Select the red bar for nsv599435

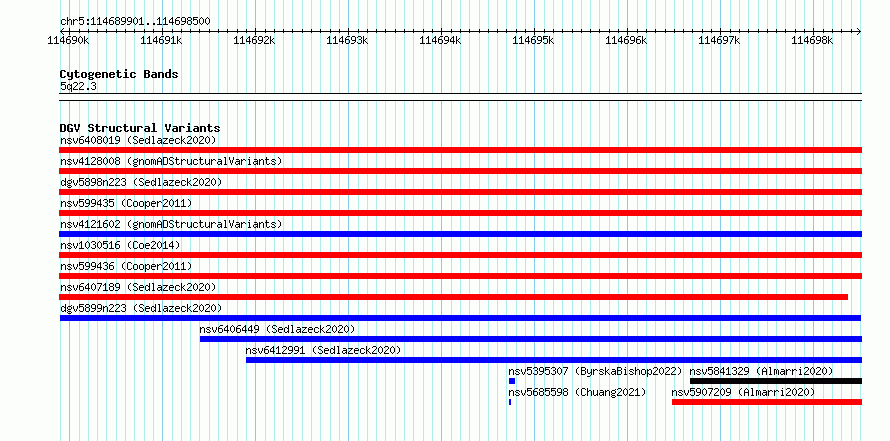tap(460, 213)
